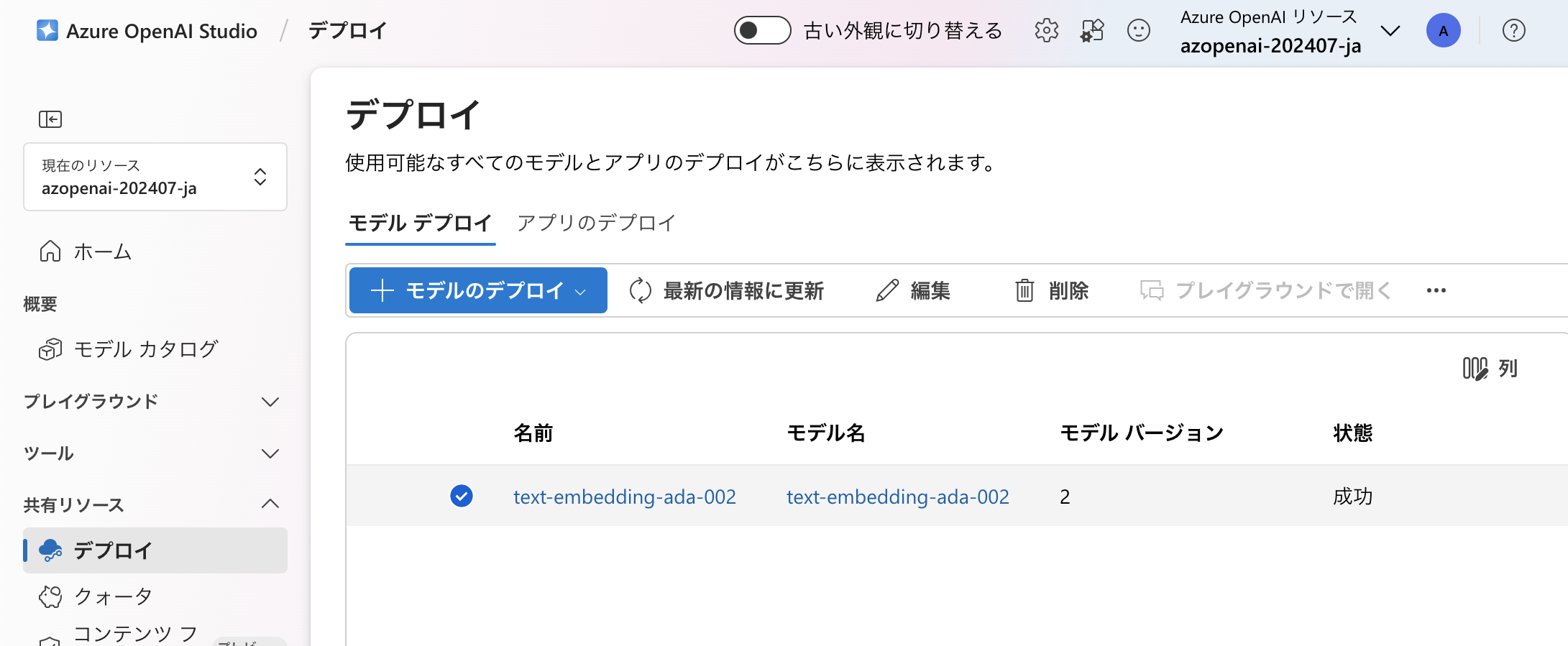The height and width of the screenshot is (646, 1568).
Task: Open the text-embedding-ada-002 deployment name link
Action: click(x=625, y=497)
